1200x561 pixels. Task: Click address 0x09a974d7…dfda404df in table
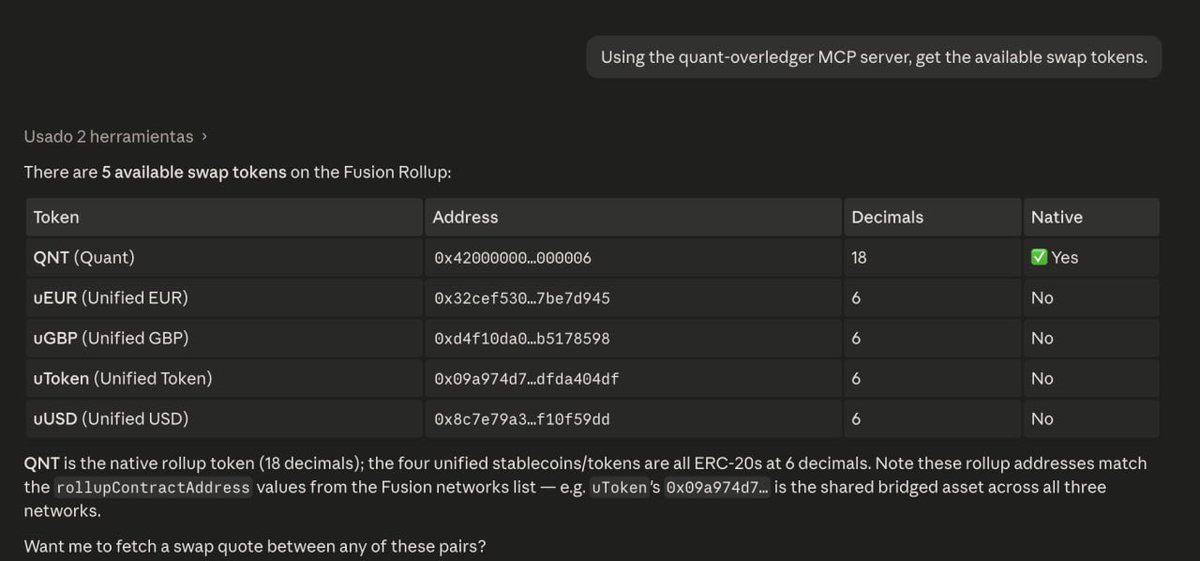tap(526, 379)
